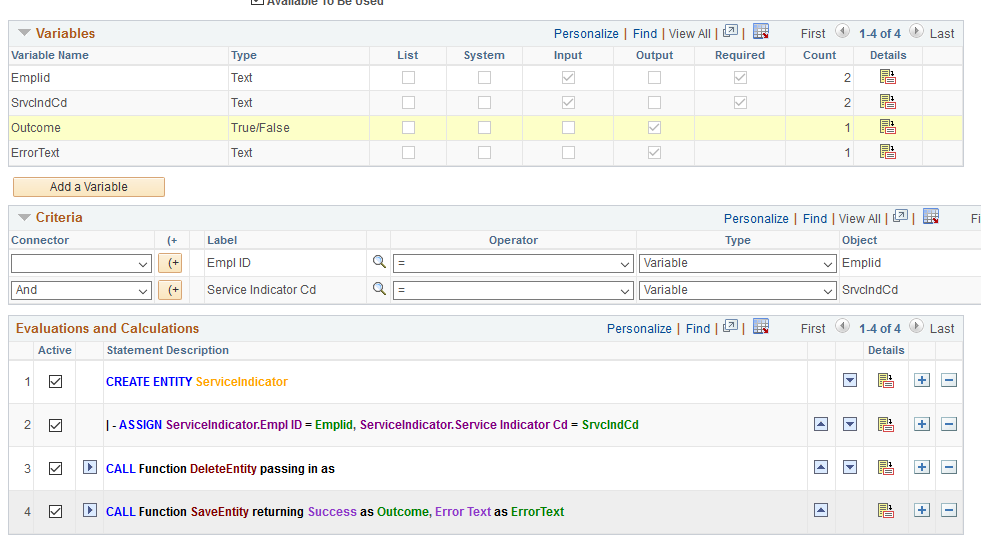Viewport: 981px width, 543px height.
Task: Open details for CREATE ENTITY statement
Action: [x=885, y=380]
